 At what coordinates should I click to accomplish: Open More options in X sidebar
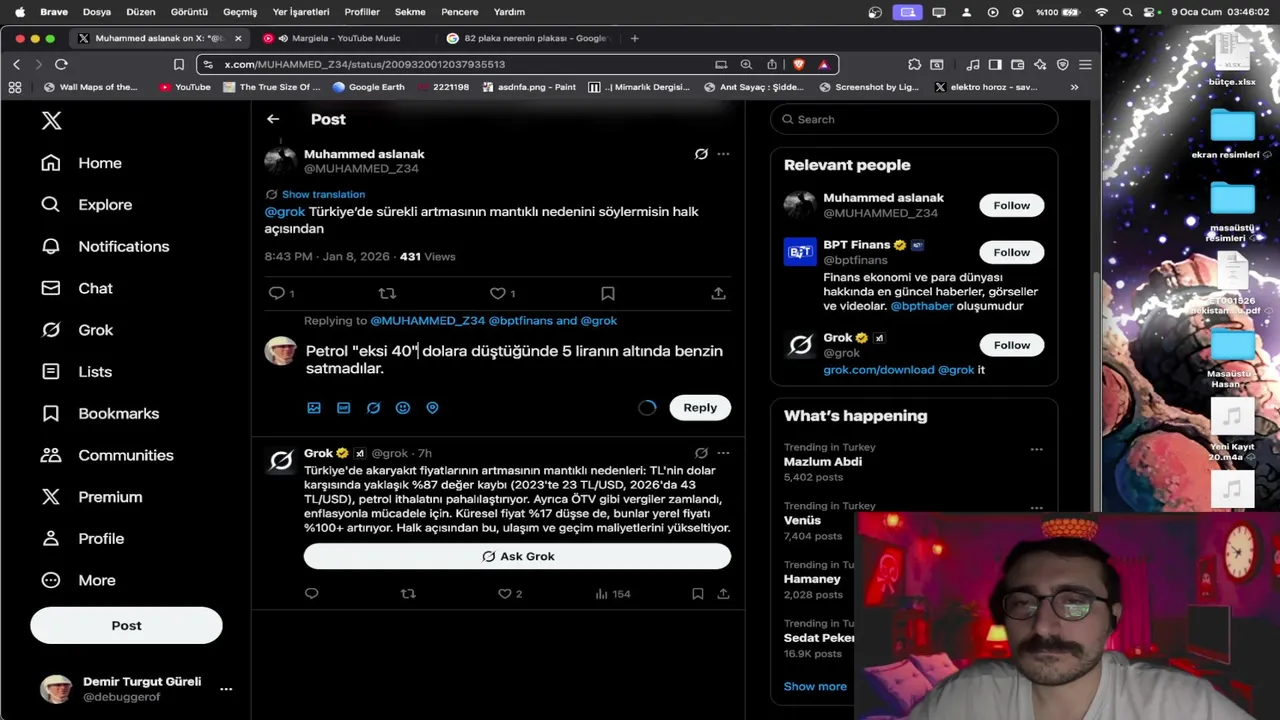tap(78, 580)
